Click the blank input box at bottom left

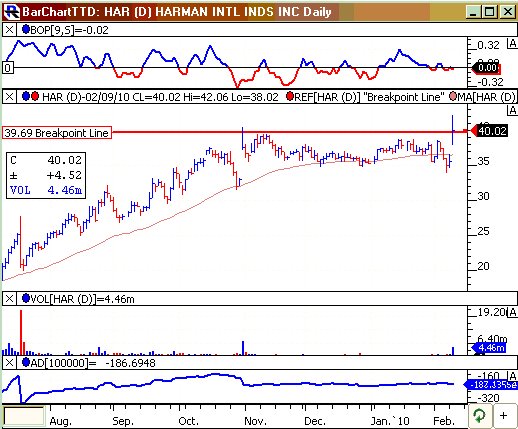coord(24,416)
